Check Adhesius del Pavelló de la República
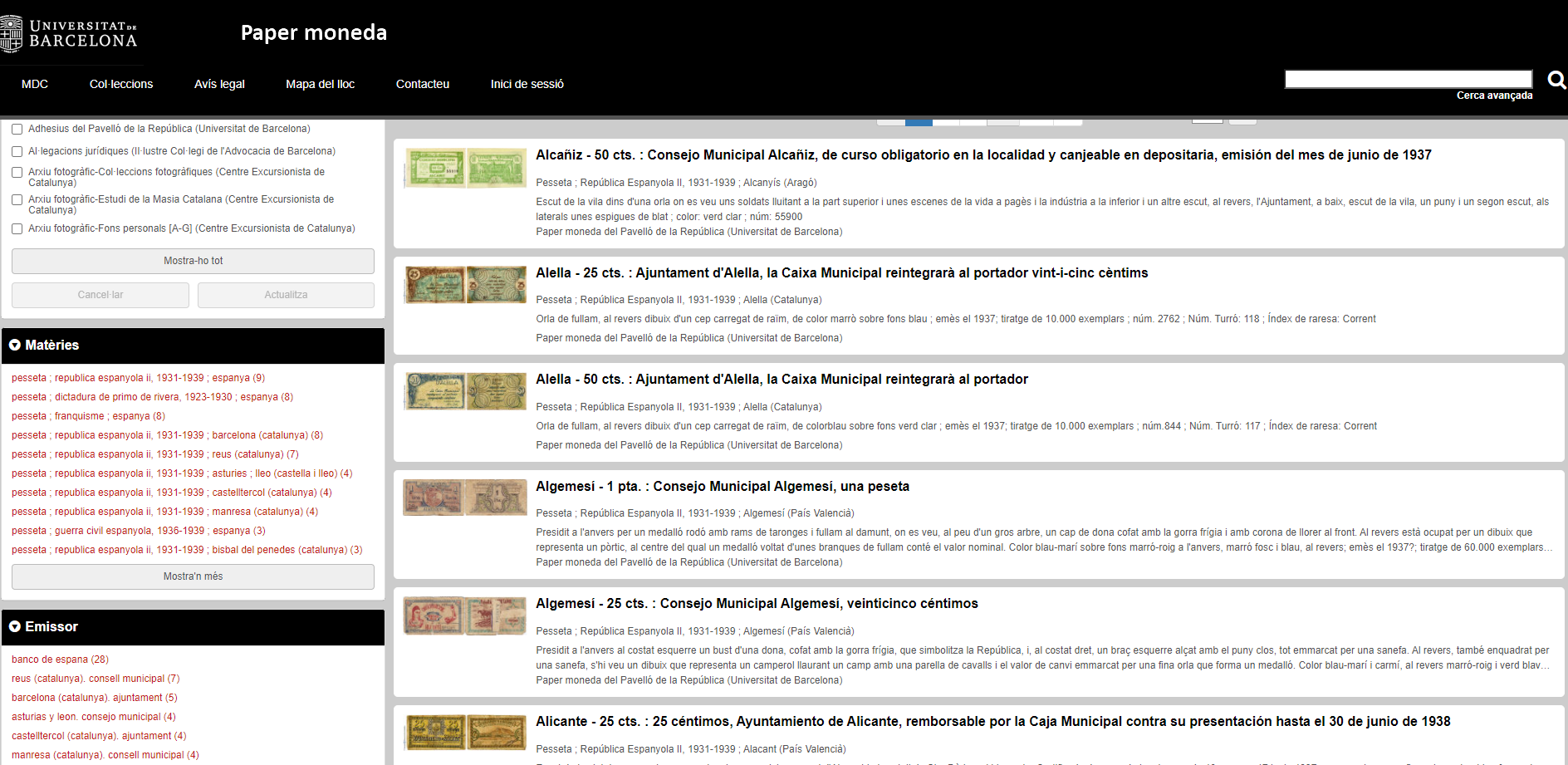Viewport: 1568px width, 765px height. tap(17, 130)
